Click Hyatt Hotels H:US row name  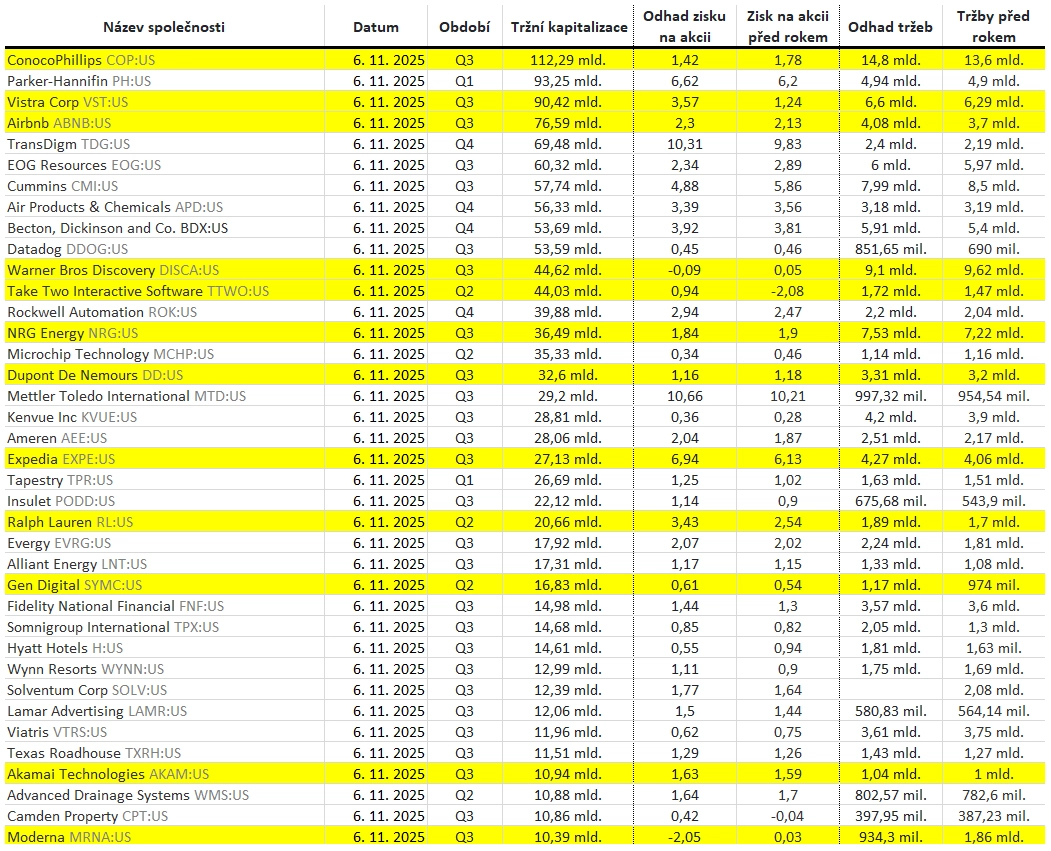[65, 649]
